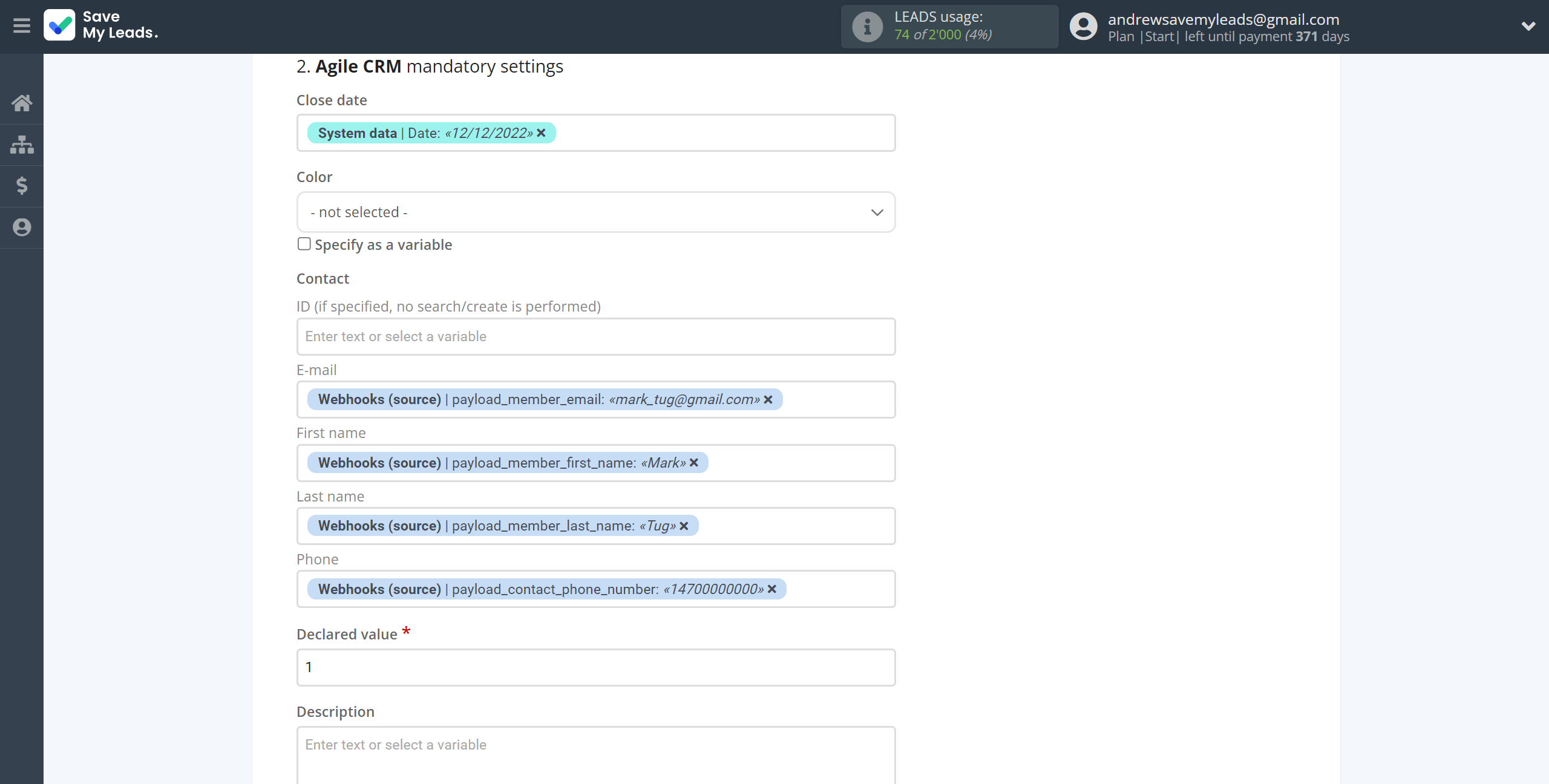1549x784 pixels.
Task: Open the Color dropdown
Action: (x=596, y=212)
